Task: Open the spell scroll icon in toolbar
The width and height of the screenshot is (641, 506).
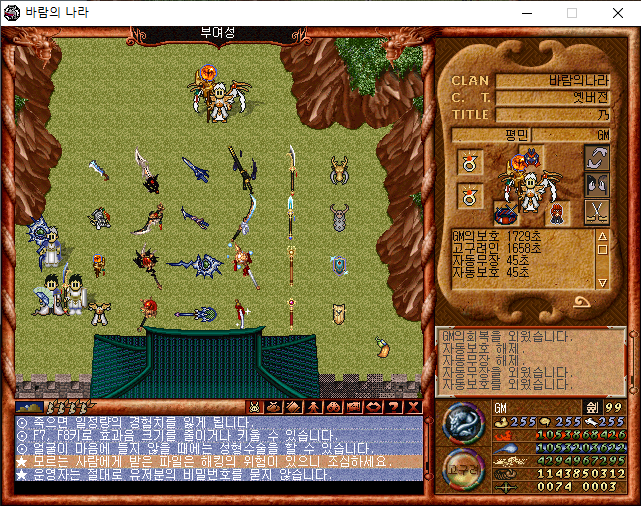Action: click(x=294, y=407)
